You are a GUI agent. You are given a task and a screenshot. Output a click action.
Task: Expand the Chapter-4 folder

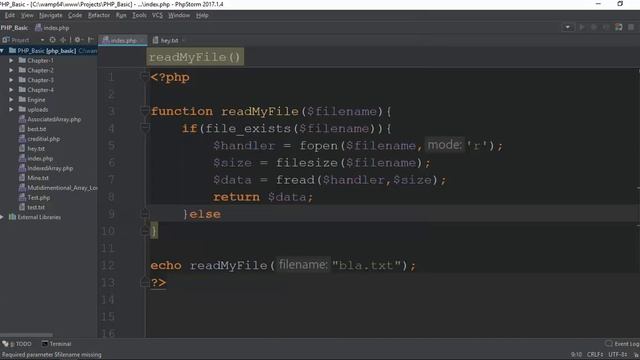(x=11, y=90)
